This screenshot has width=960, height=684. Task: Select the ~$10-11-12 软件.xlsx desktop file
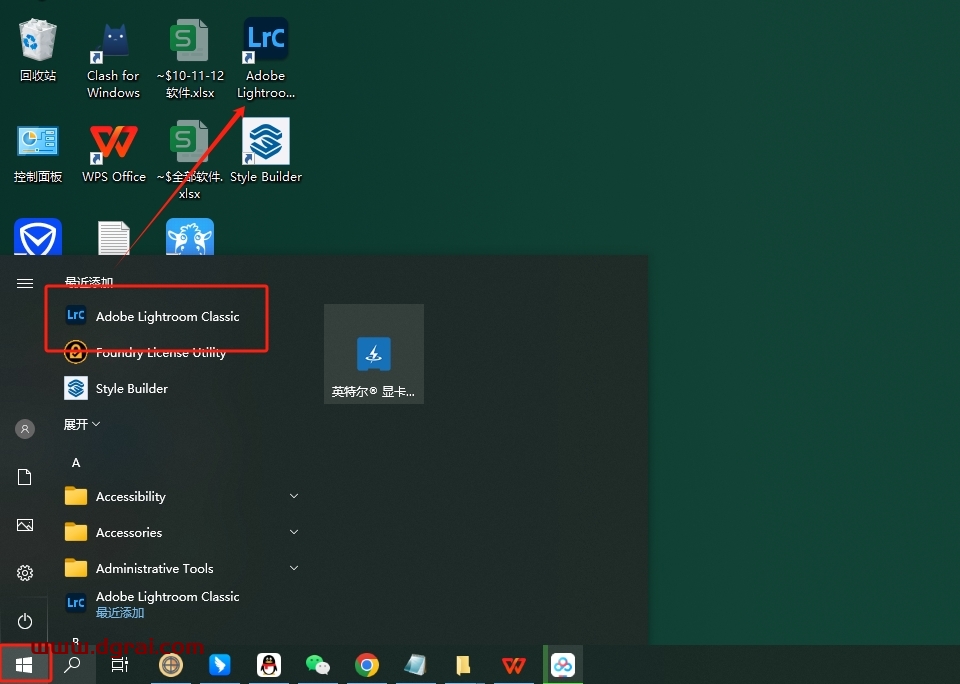pos(190,59)
